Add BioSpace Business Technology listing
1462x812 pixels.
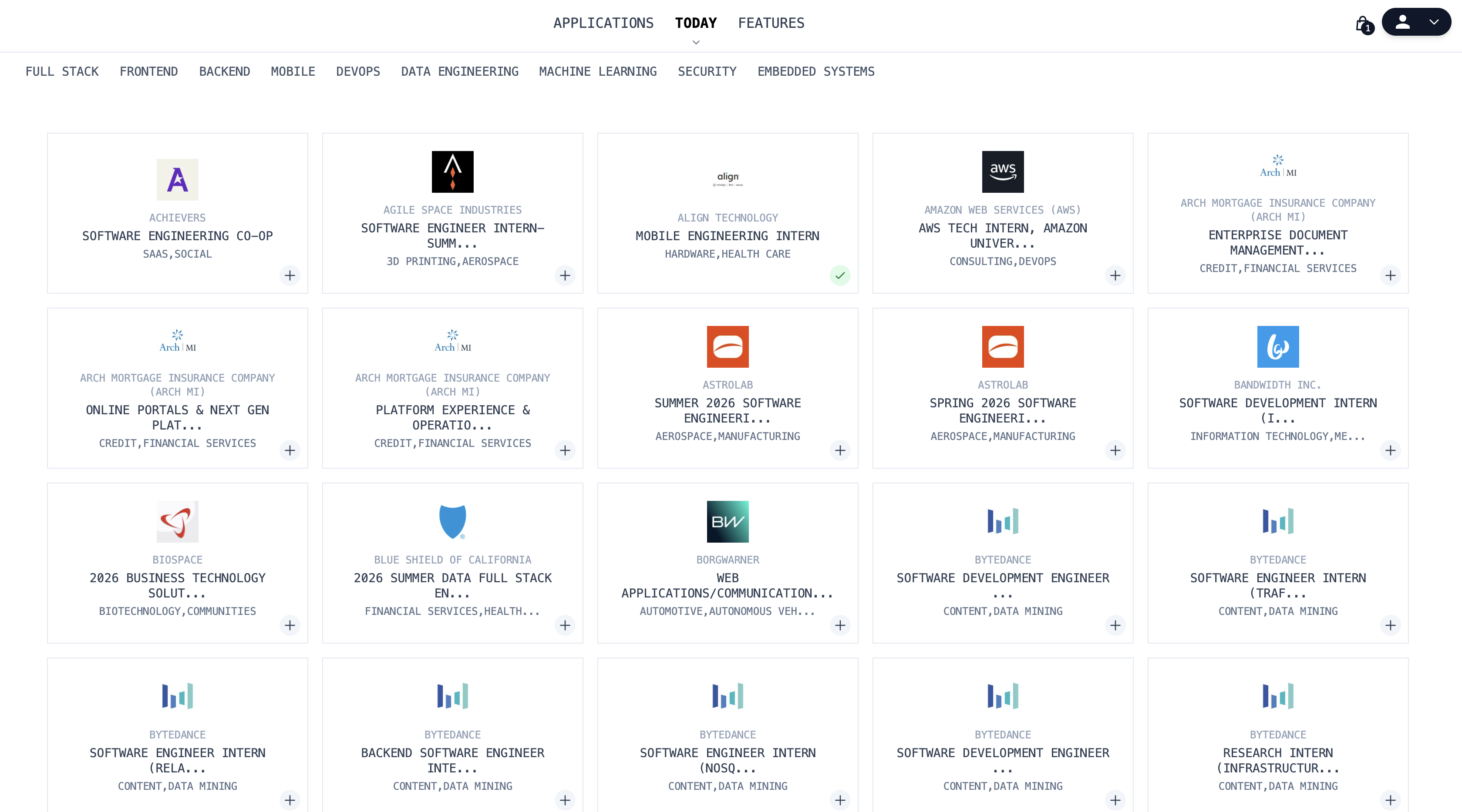pos(290,625)
